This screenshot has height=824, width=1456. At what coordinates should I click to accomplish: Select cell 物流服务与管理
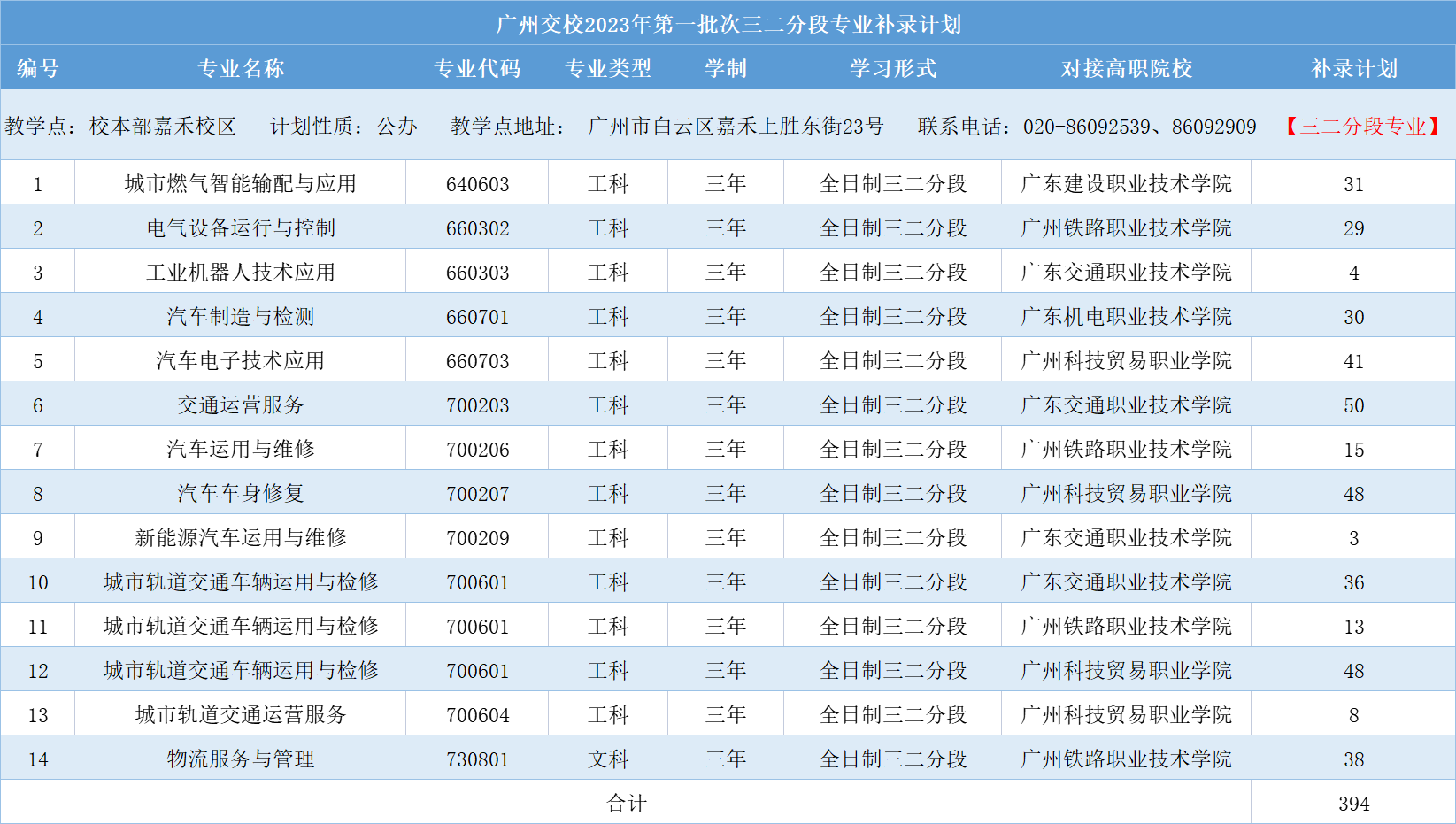point(241,759)
